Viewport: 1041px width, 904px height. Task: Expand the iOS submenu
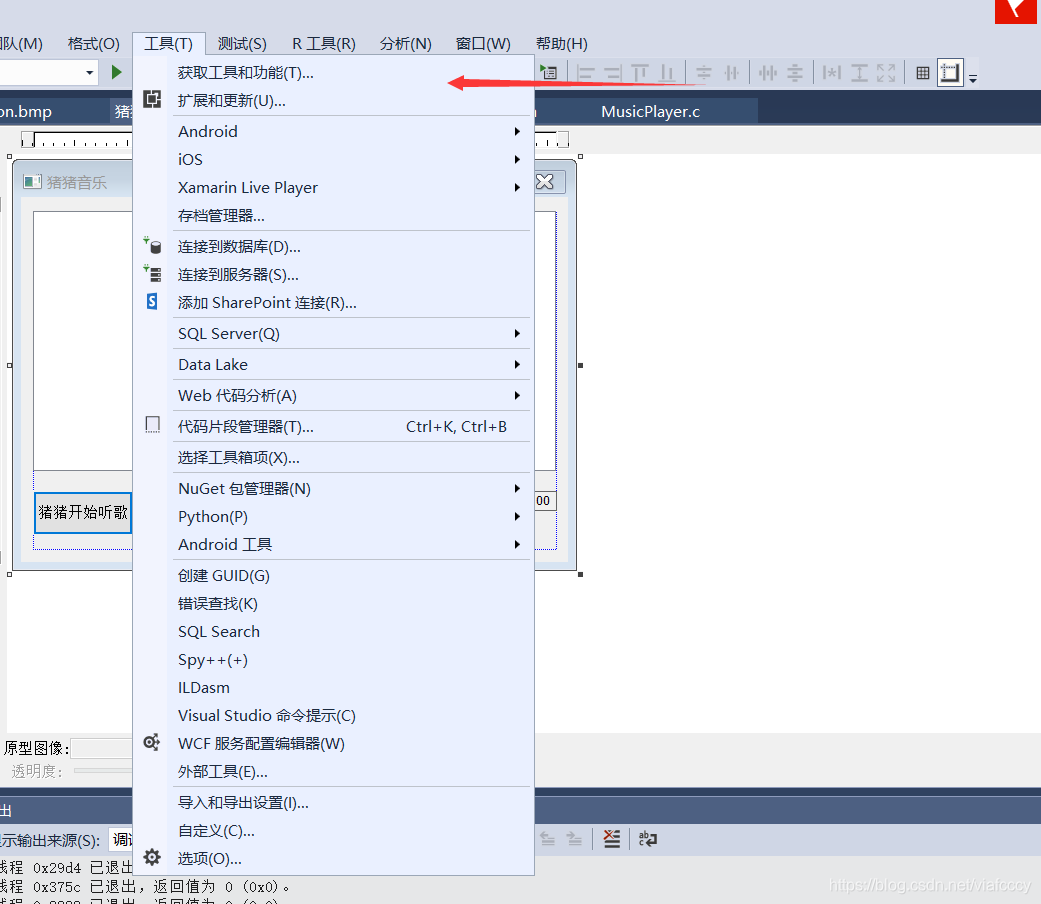[517, 159]
